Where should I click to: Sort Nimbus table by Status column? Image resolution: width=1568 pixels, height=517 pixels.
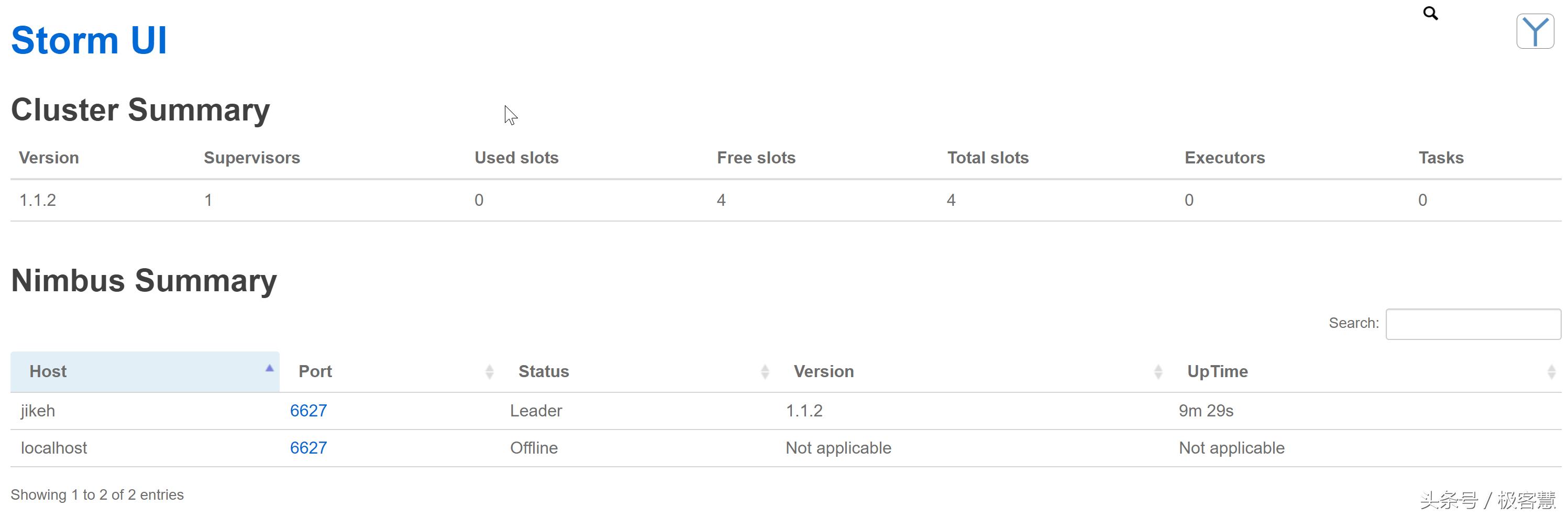544,371
